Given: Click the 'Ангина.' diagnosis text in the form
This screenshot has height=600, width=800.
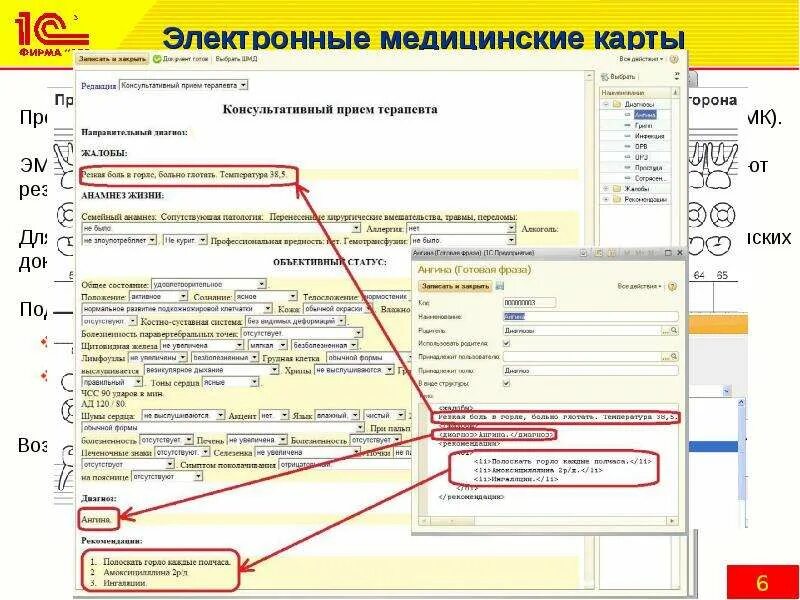Looking at the screenshot, I should tap(96, 519).
